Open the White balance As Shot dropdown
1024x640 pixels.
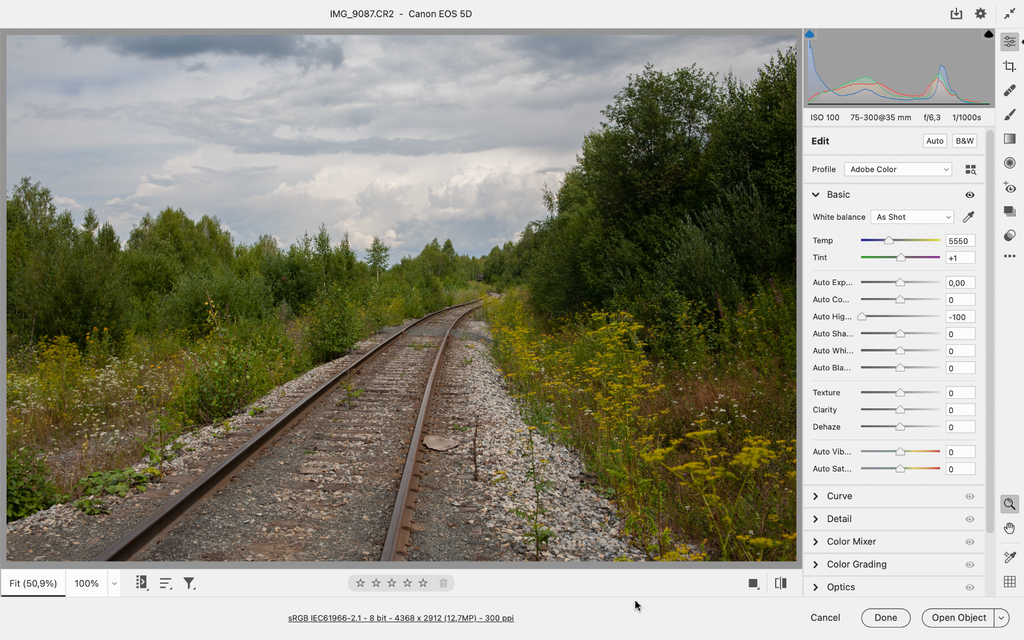tap(912, 217)
